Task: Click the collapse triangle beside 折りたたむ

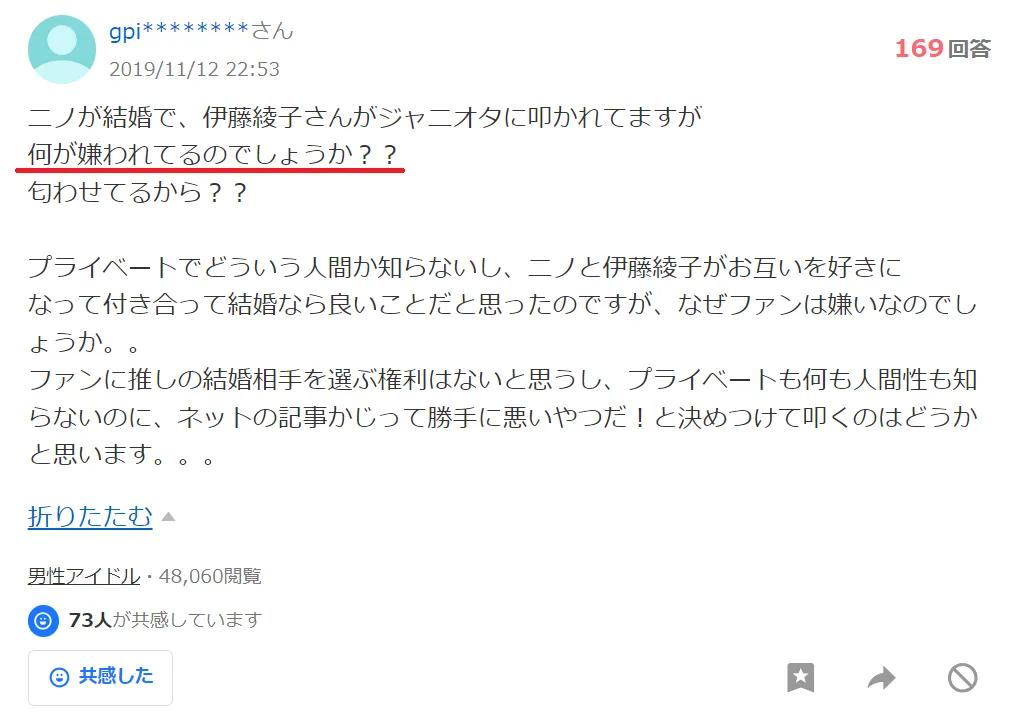Action: coord(168,516)
